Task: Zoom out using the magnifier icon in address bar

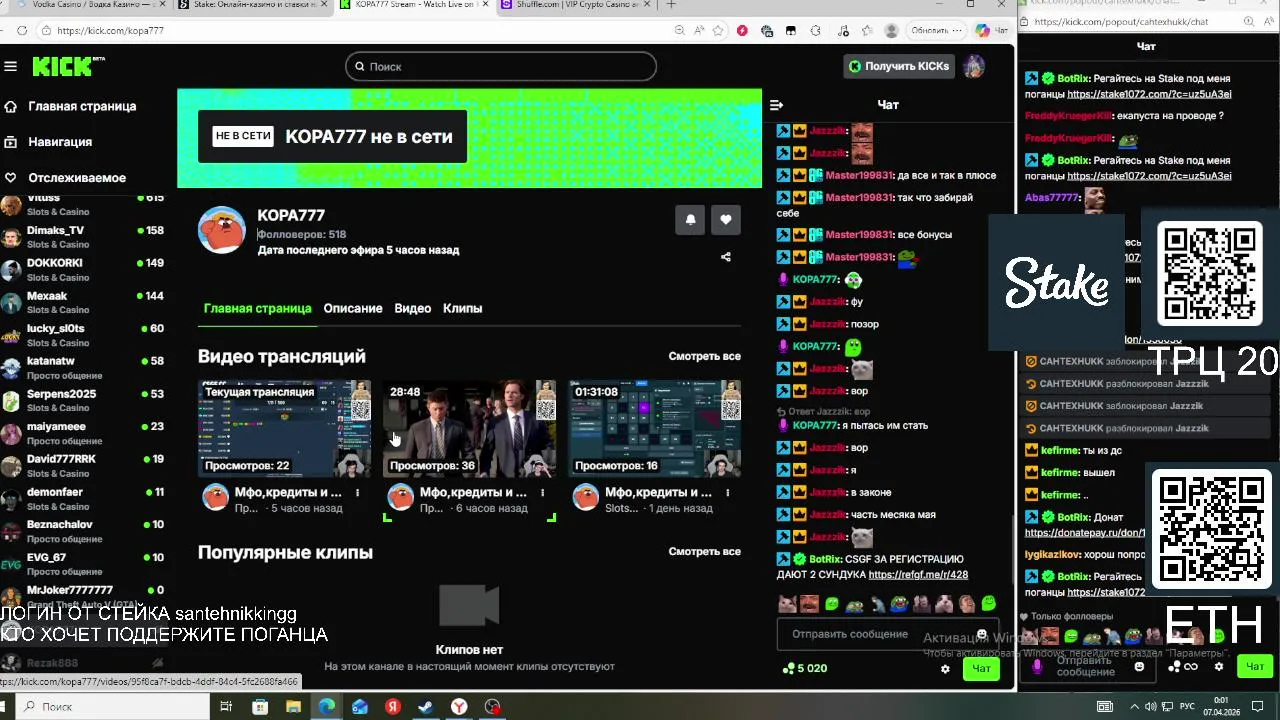Action: click(x=680, y=30)
